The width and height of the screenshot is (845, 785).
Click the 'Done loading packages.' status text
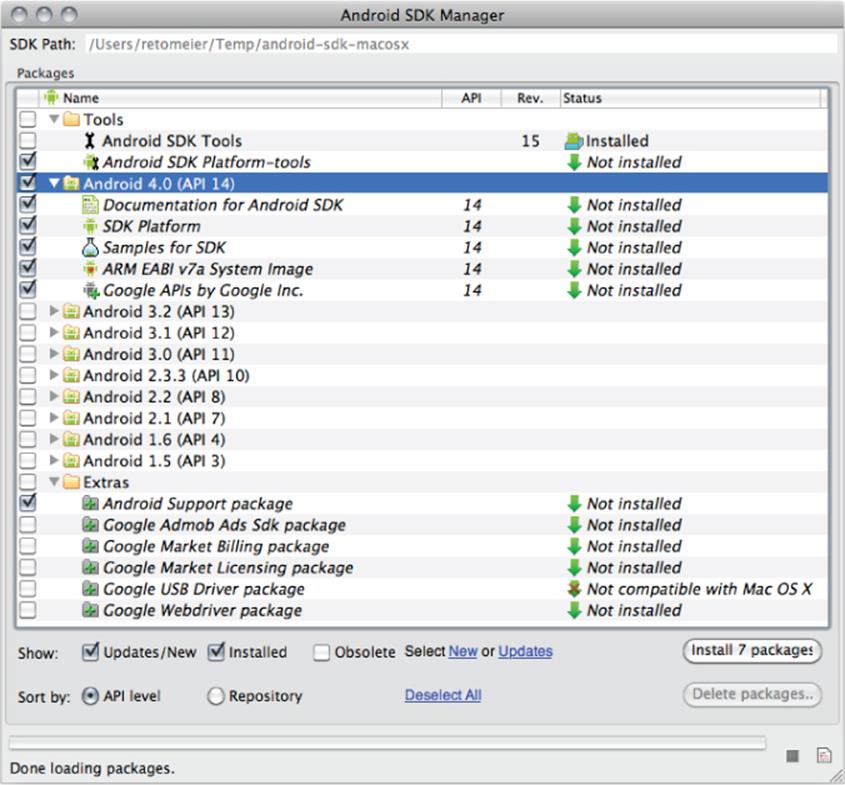tap(92, 768)
